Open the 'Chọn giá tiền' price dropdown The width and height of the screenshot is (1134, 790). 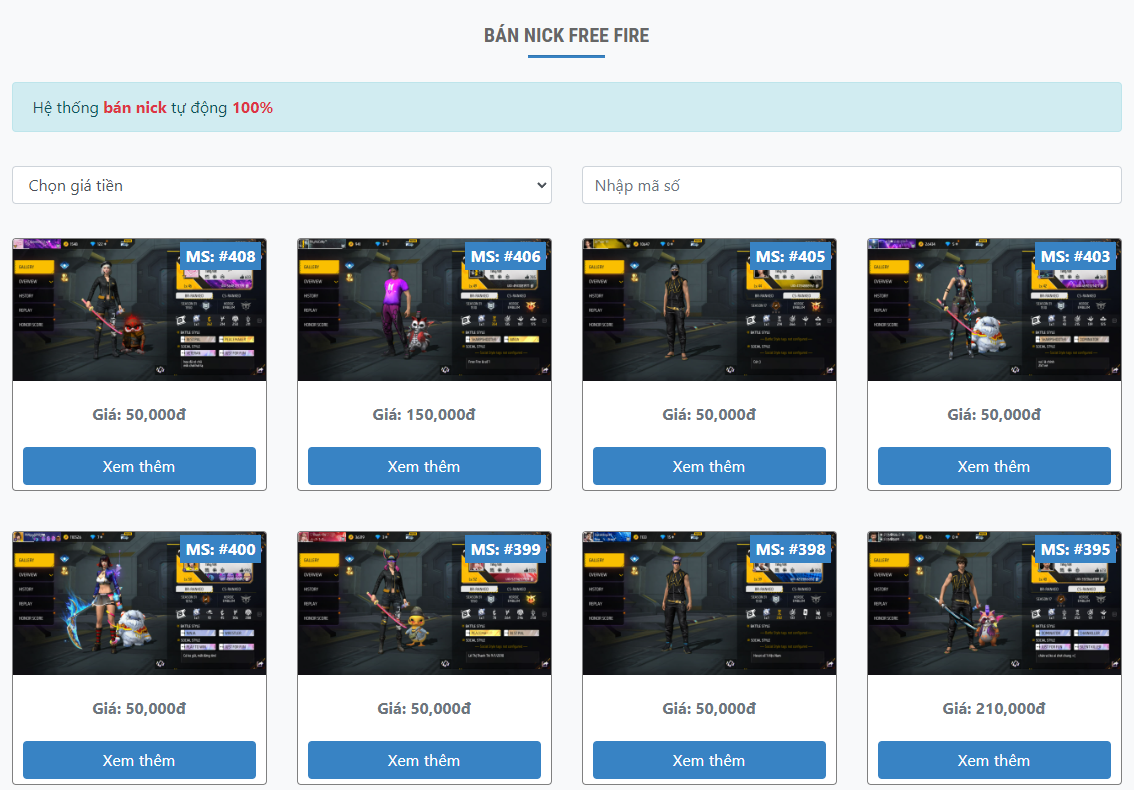pyautogui.click(x=282, y=185)
